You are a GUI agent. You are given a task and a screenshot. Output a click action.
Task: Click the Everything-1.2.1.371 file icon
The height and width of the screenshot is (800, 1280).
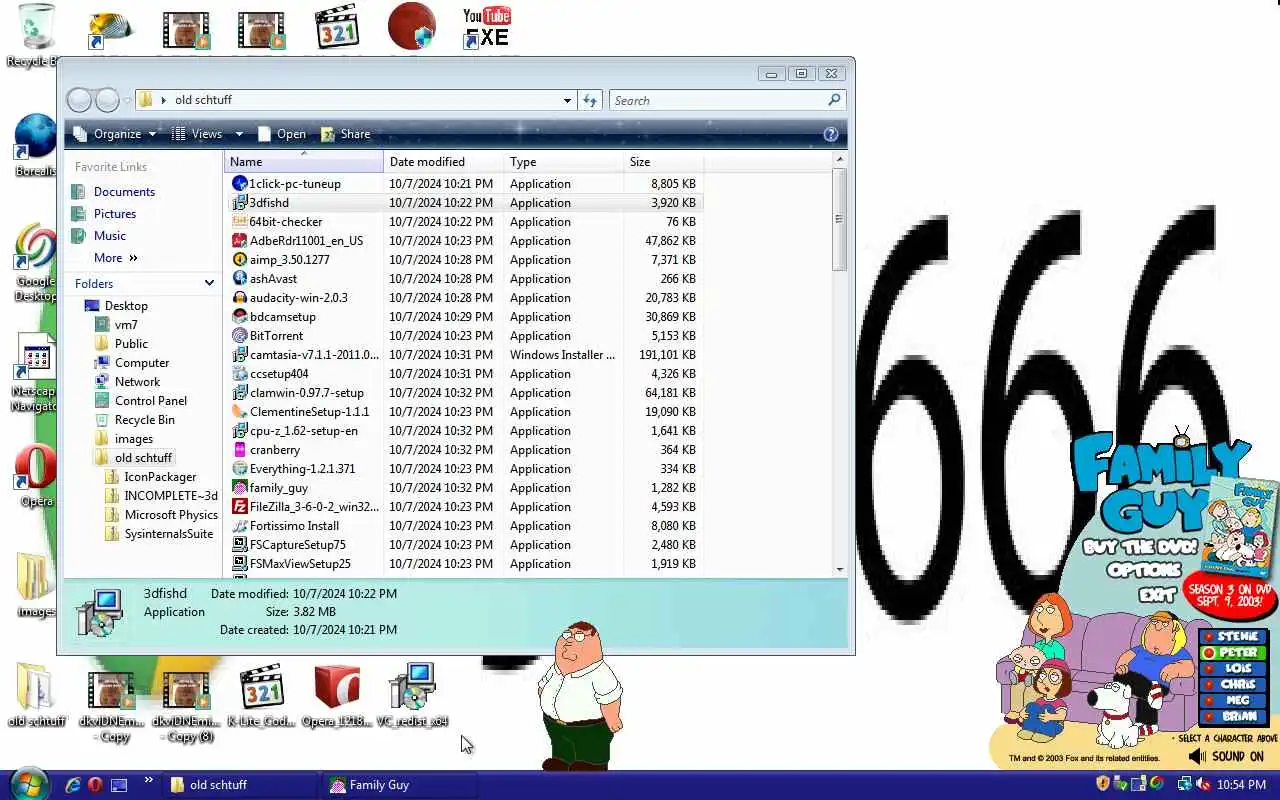[x=240, y=469]
